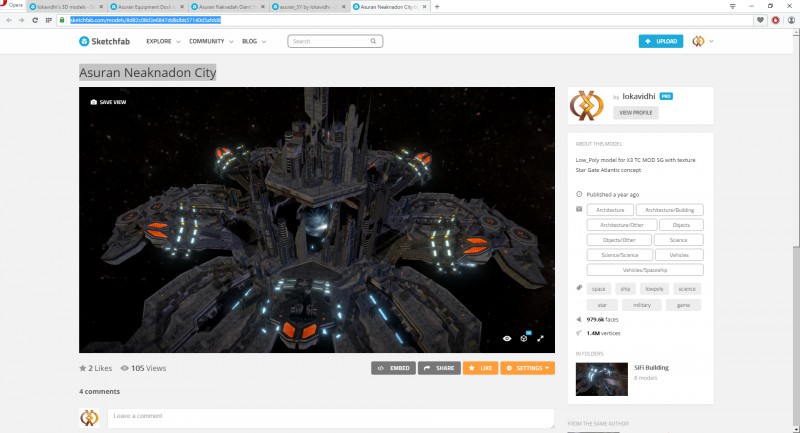Click the browser back arrow
The image size is (800, 433).
[x=9, y=20]
